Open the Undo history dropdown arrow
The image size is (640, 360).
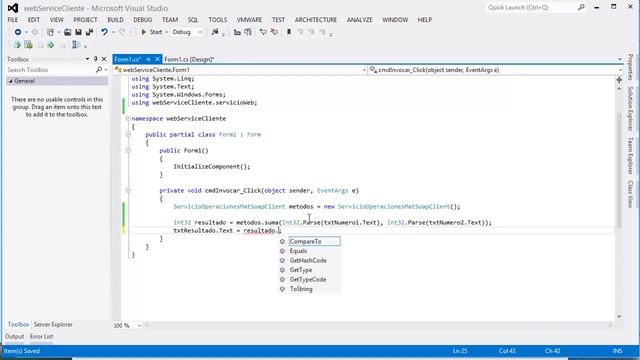pos(113,32)
